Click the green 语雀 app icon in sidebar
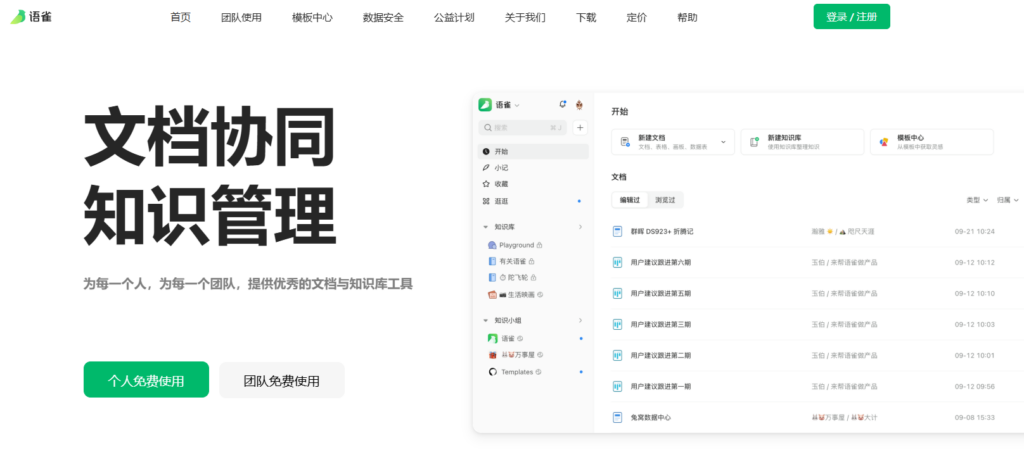The image size is (1024, 464). click(485, 105)
